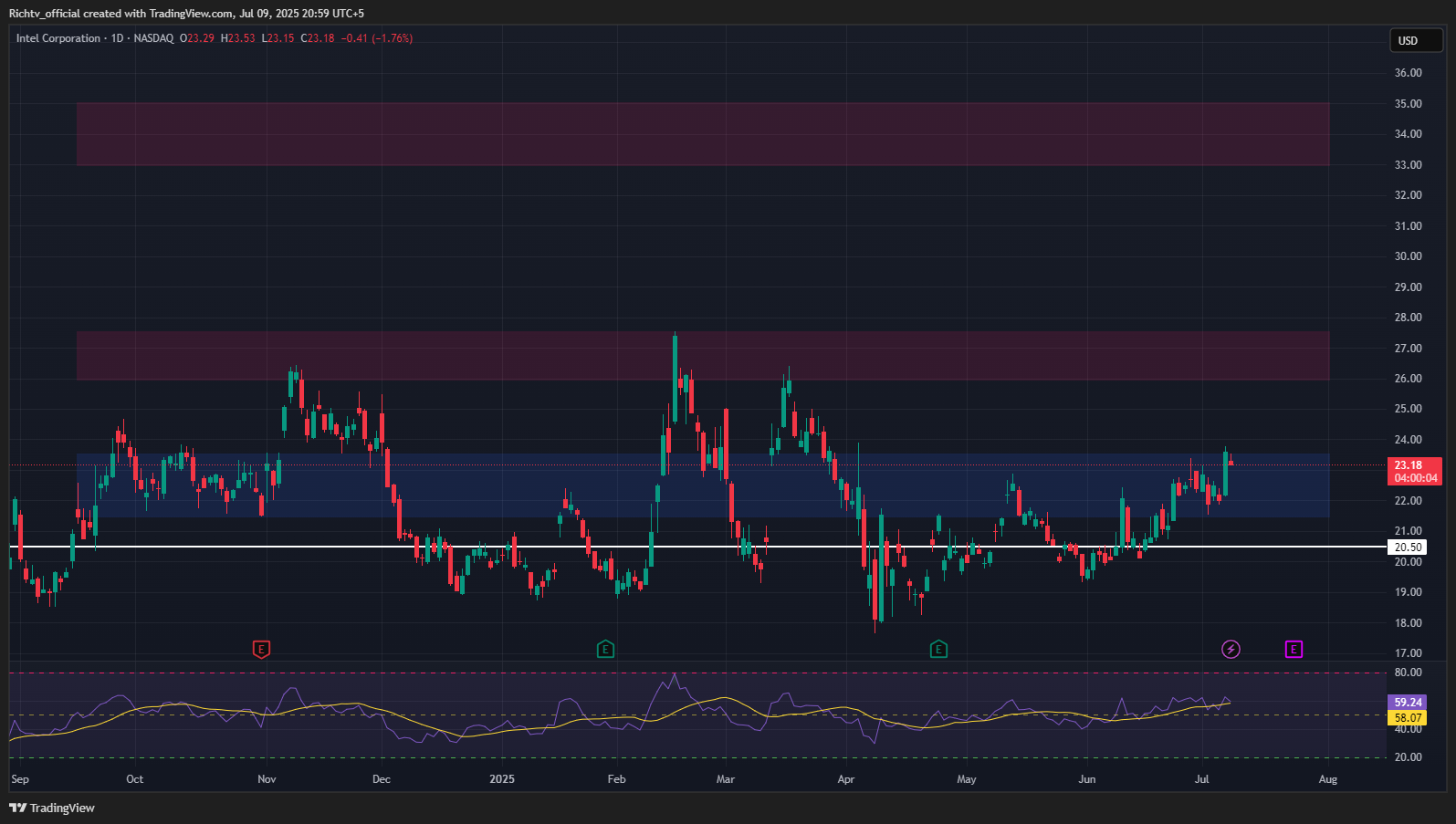Screen dimensions: 1456x824
Task: Click the high price H23.53 value
Action: click(x=238, y=38)
